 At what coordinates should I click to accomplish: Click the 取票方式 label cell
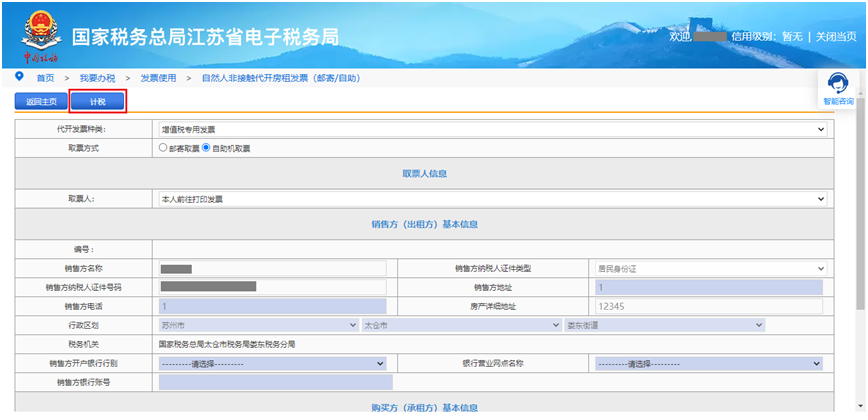click(x=84, y=148)
